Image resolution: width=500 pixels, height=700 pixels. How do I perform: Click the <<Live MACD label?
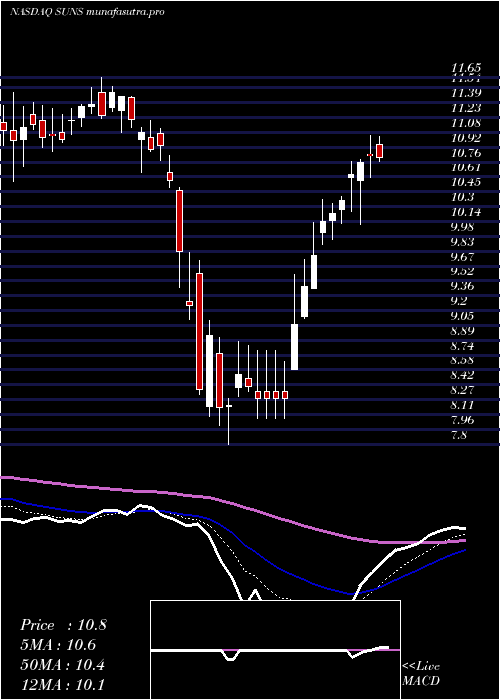[421, 674]
